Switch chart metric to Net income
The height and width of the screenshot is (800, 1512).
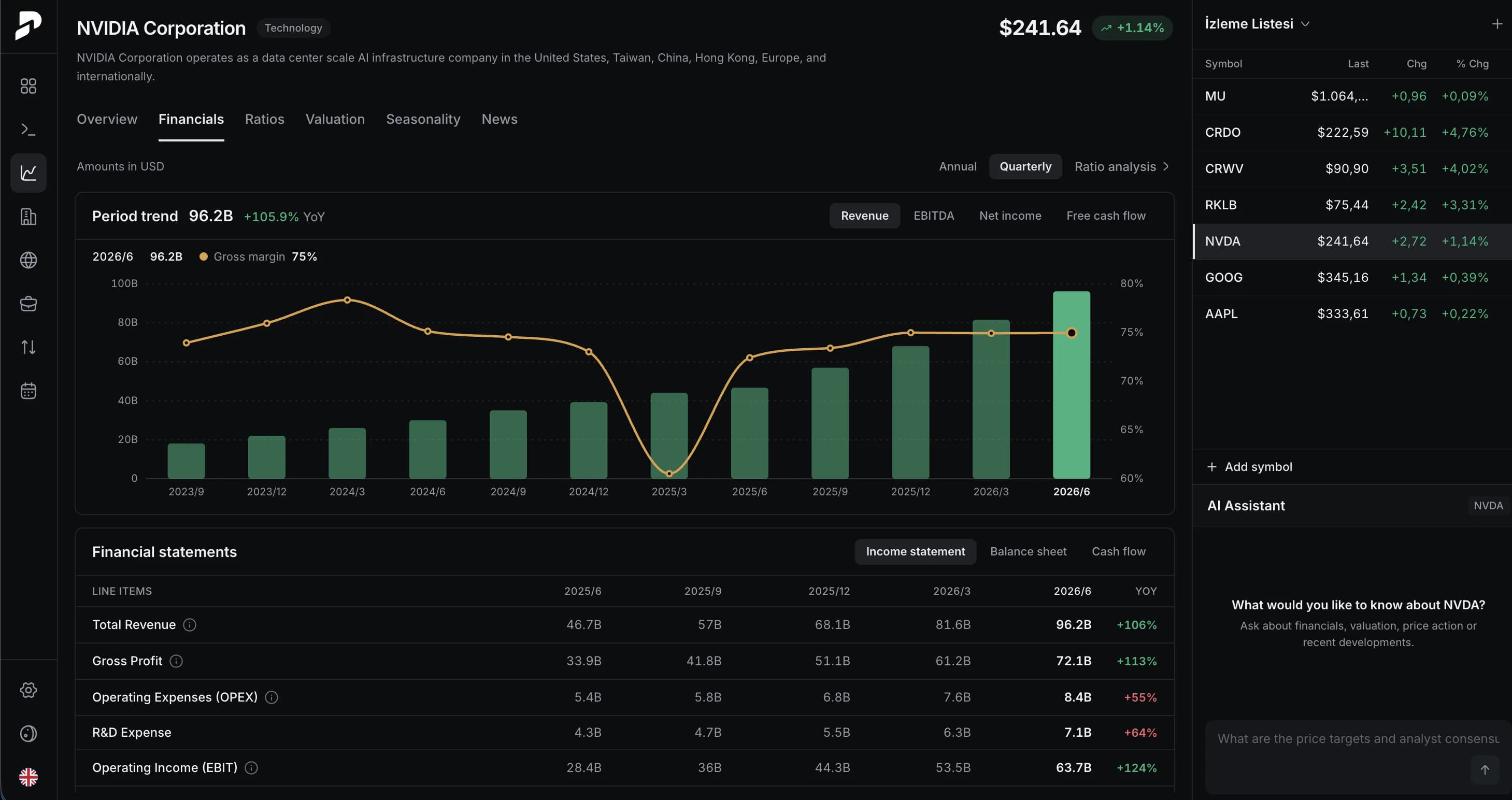tap(1009, 216)
